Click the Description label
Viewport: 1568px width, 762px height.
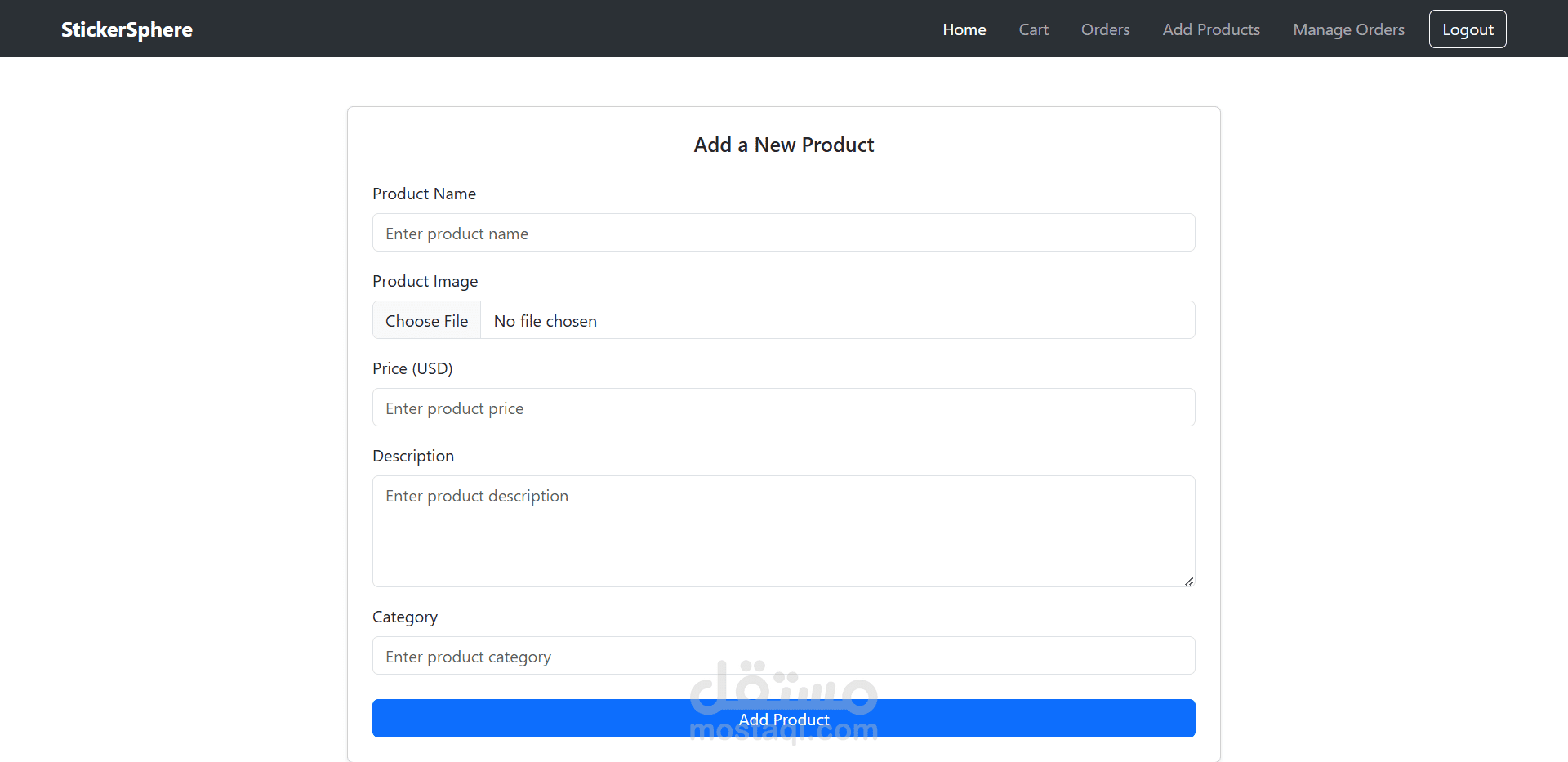coord(413,456)
